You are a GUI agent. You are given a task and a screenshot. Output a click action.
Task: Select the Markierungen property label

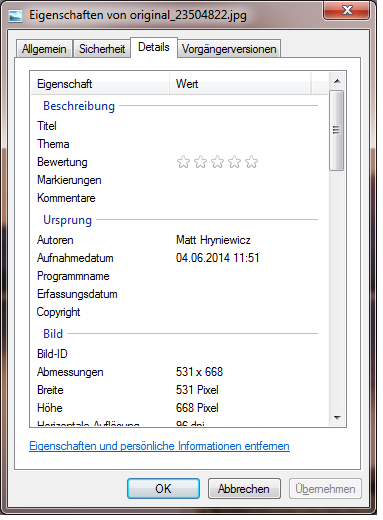(x=69, y=180)
